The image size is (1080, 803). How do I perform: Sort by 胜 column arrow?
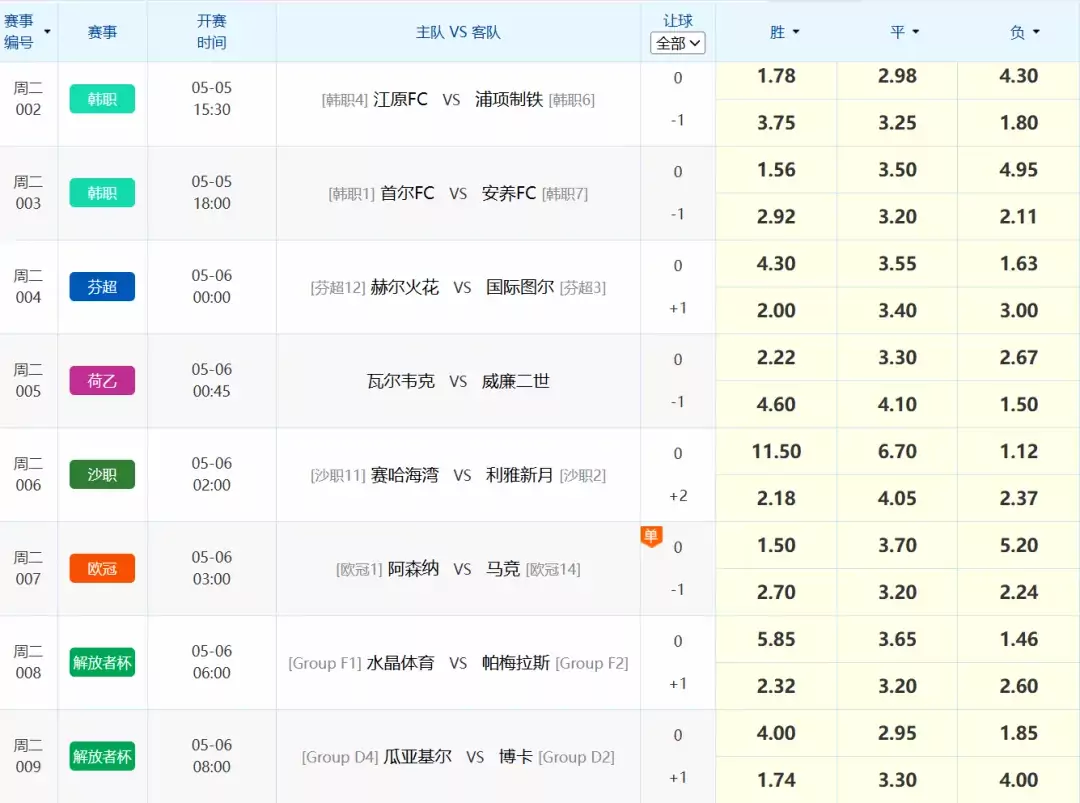[796, 32]
